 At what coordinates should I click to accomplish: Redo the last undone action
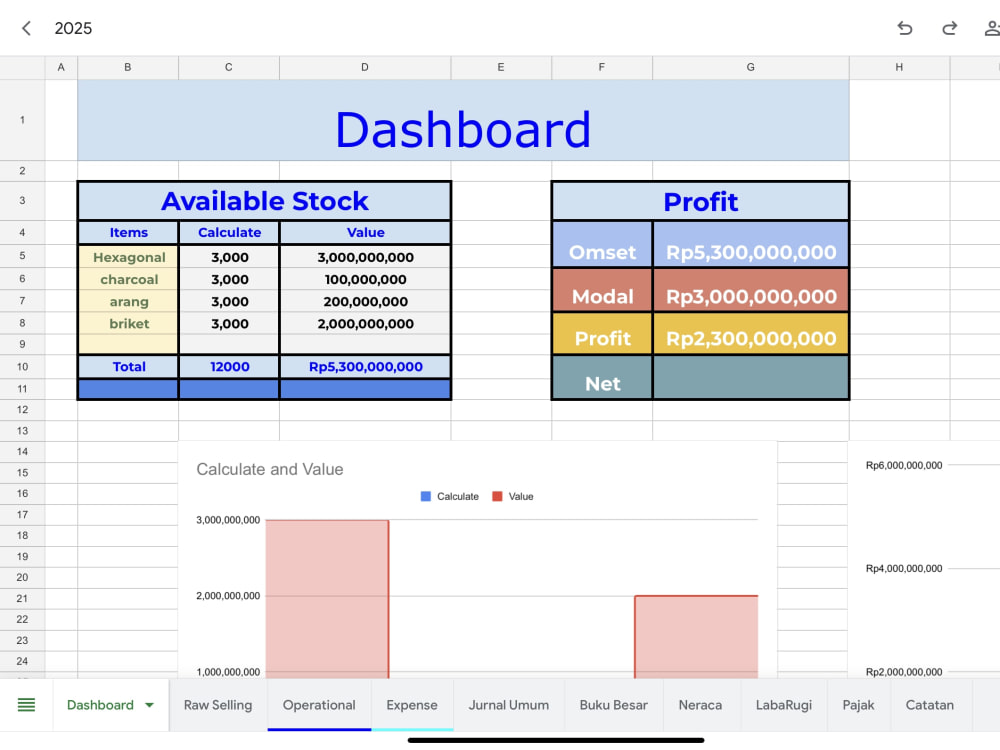(x=950, y=28)
